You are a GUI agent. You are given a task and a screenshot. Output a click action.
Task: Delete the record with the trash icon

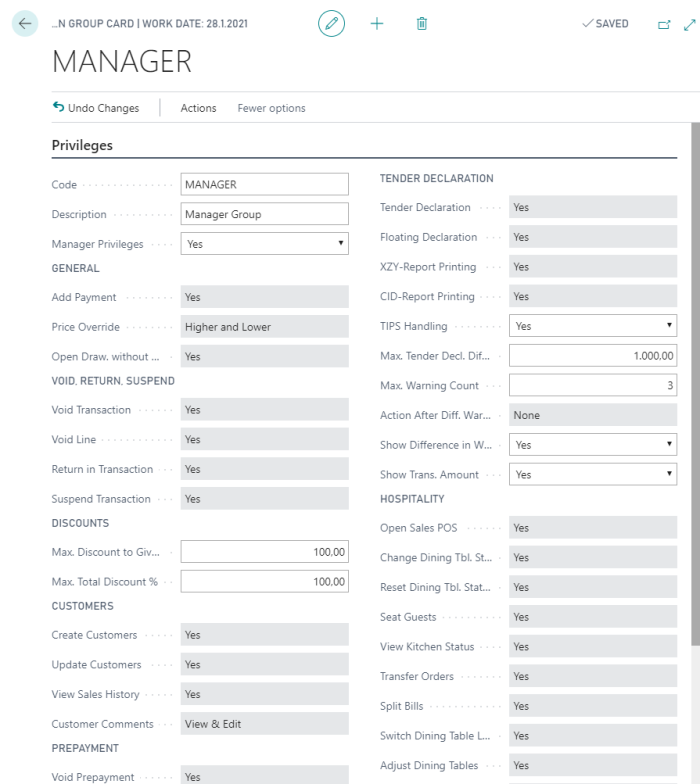pos(422,24)
